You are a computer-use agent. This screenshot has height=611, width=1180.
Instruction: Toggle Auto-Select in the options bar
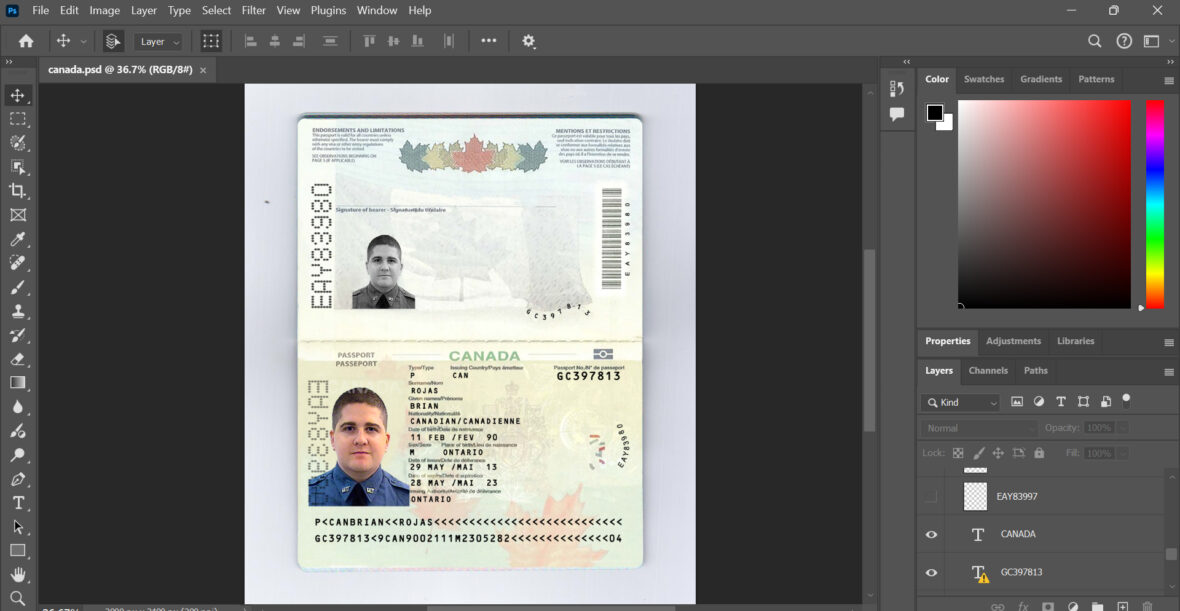113,41
